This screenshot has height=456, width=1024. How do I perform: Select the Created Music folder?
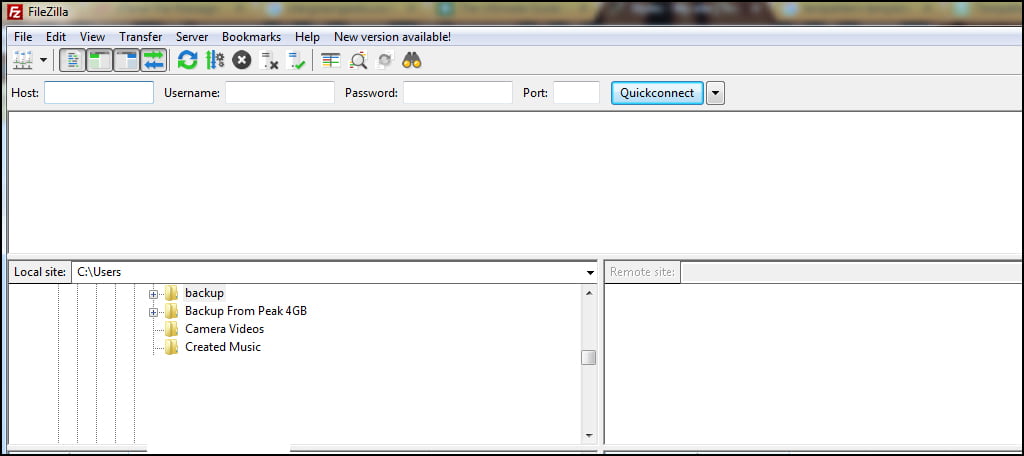coord(223,347)
